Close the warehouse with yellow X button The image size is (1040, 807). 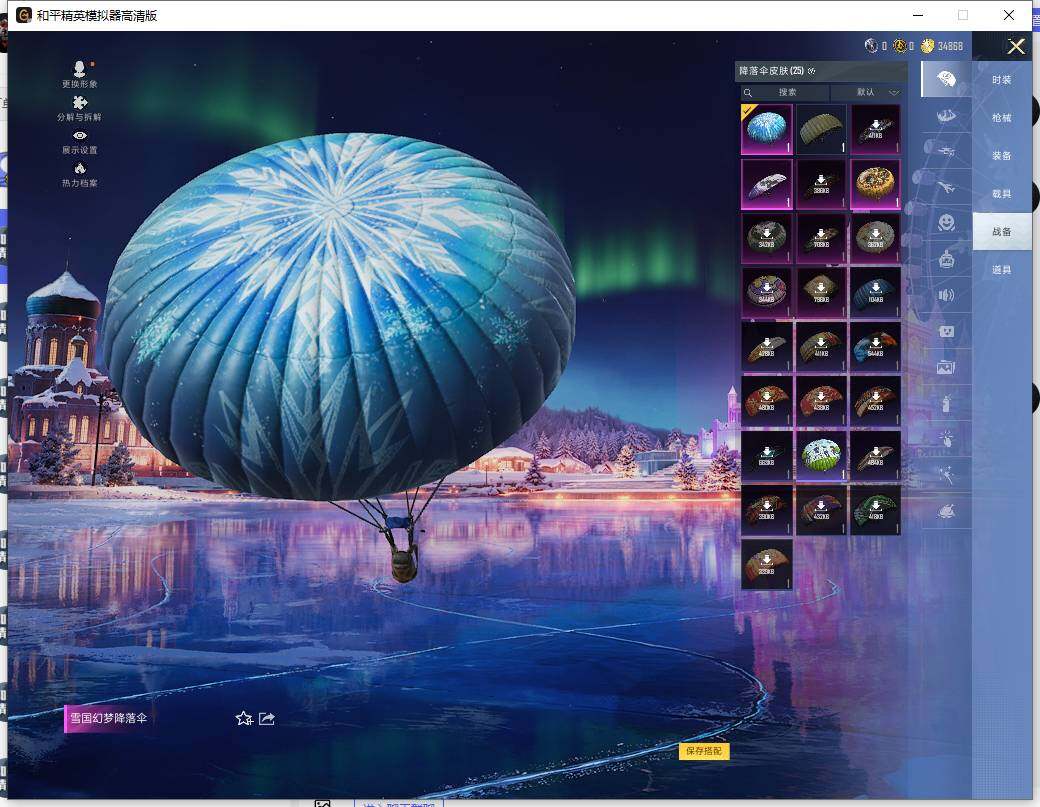[1016, 46]
